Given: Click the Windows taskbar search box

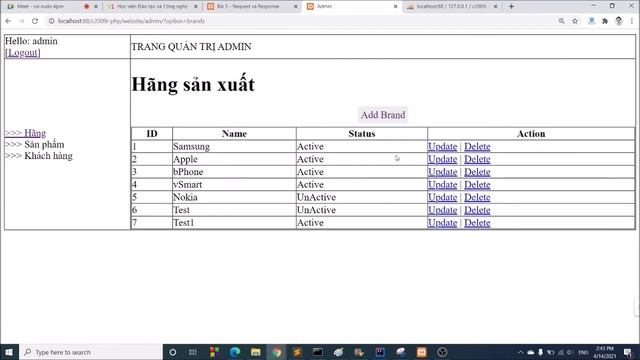Looking at the screenshot, I should [x=91, y=352].
